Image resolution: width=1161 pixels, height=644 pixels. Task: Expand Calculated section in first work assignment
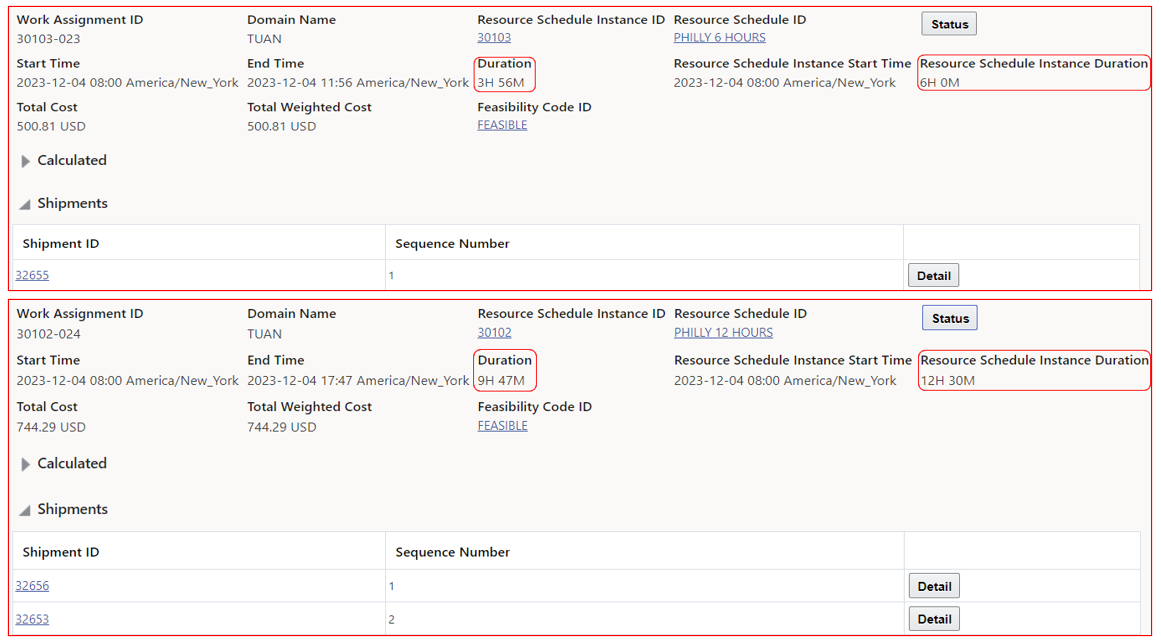point(26,161)
